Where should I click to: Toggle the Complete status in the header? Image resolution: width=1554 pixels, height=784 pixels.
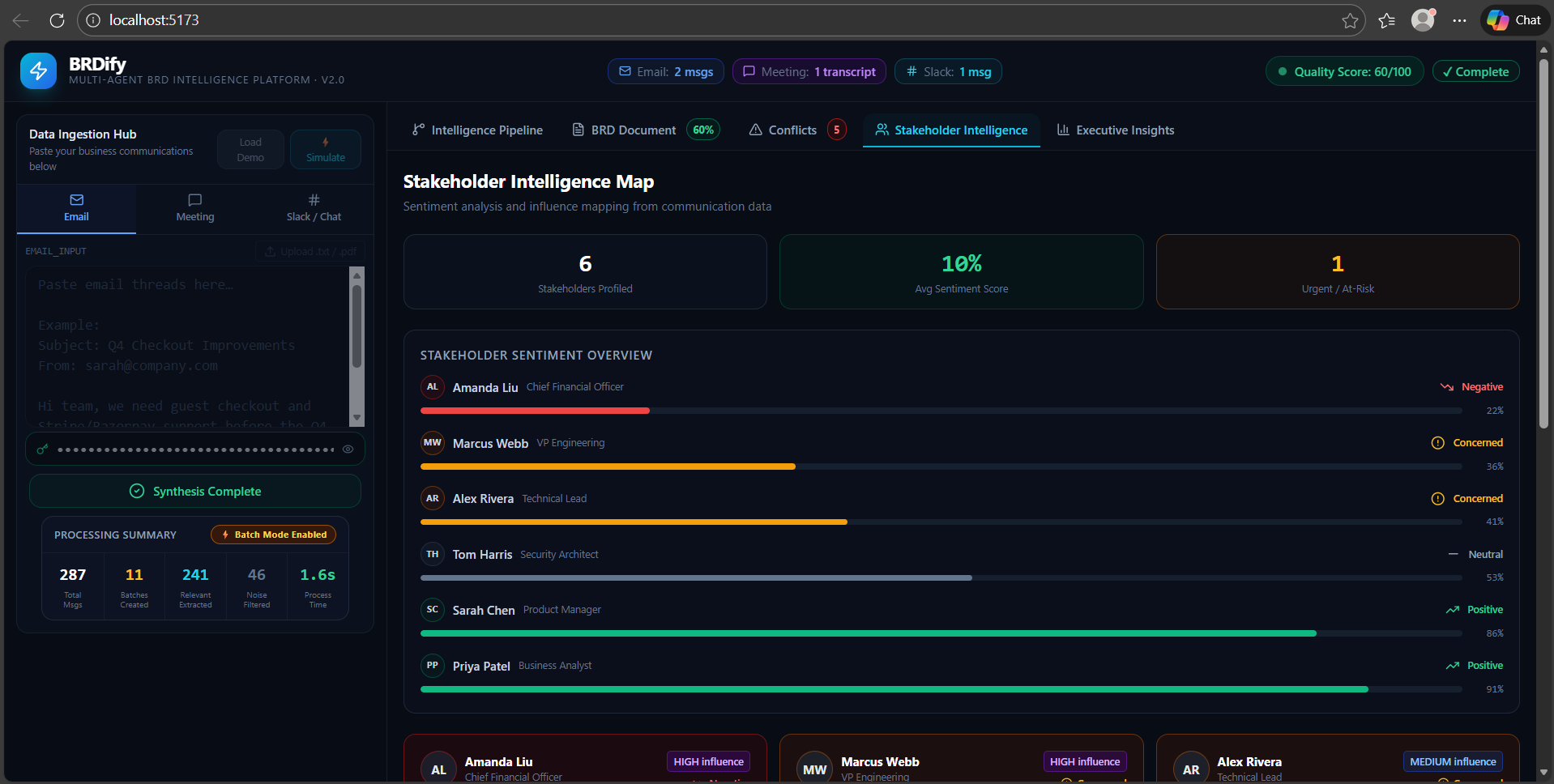pos(1475,71)
